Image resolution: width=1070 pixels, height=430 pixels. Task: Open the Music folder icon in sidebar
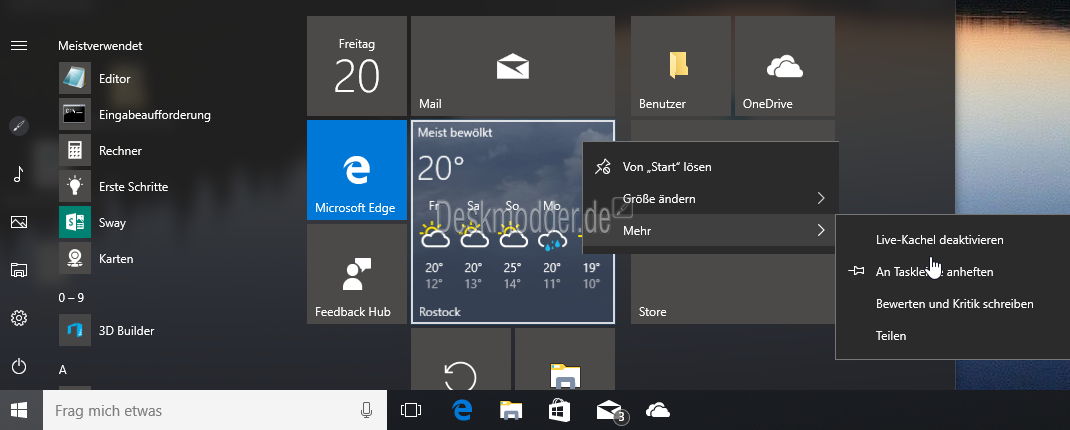[x=18, y=174]
